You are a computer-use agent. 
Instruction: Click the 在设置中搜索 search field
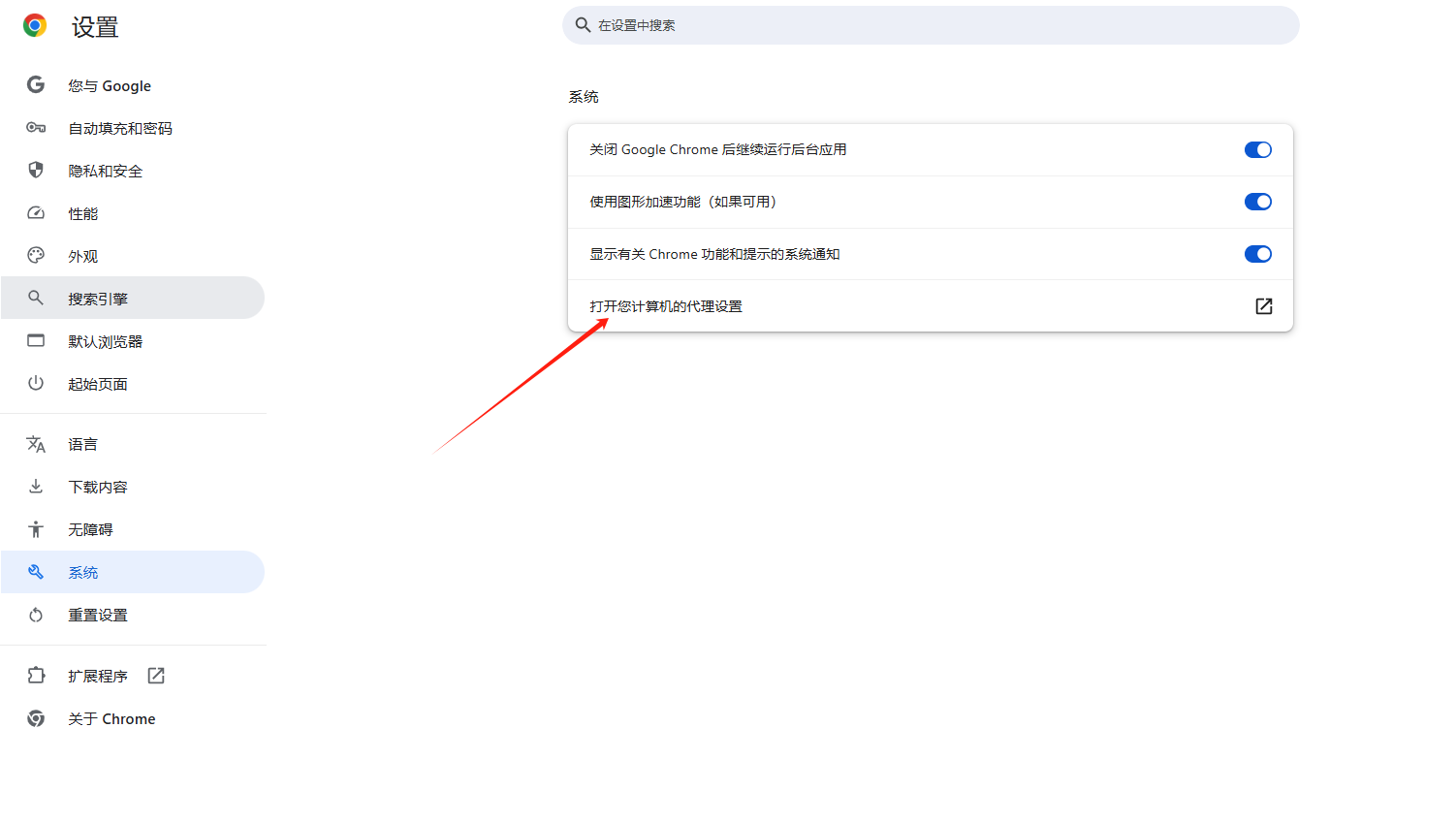click(931, 25)
